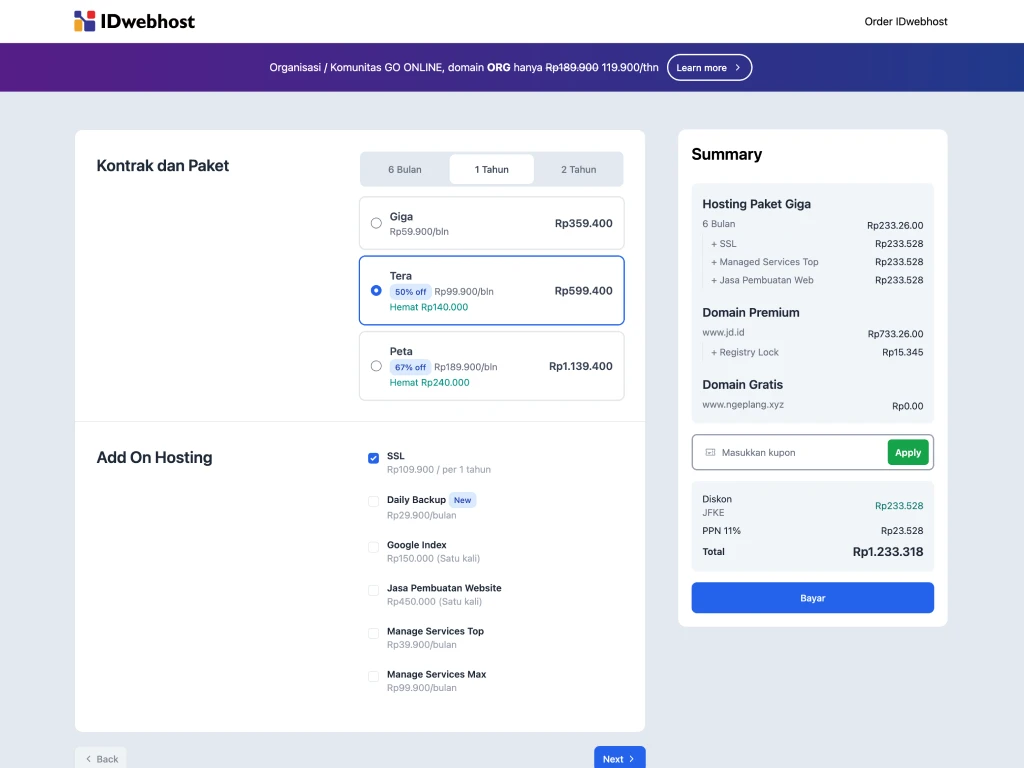Select the Tera plan radio button
This screenshot has height=768, width=1024.
pos(376,291)
